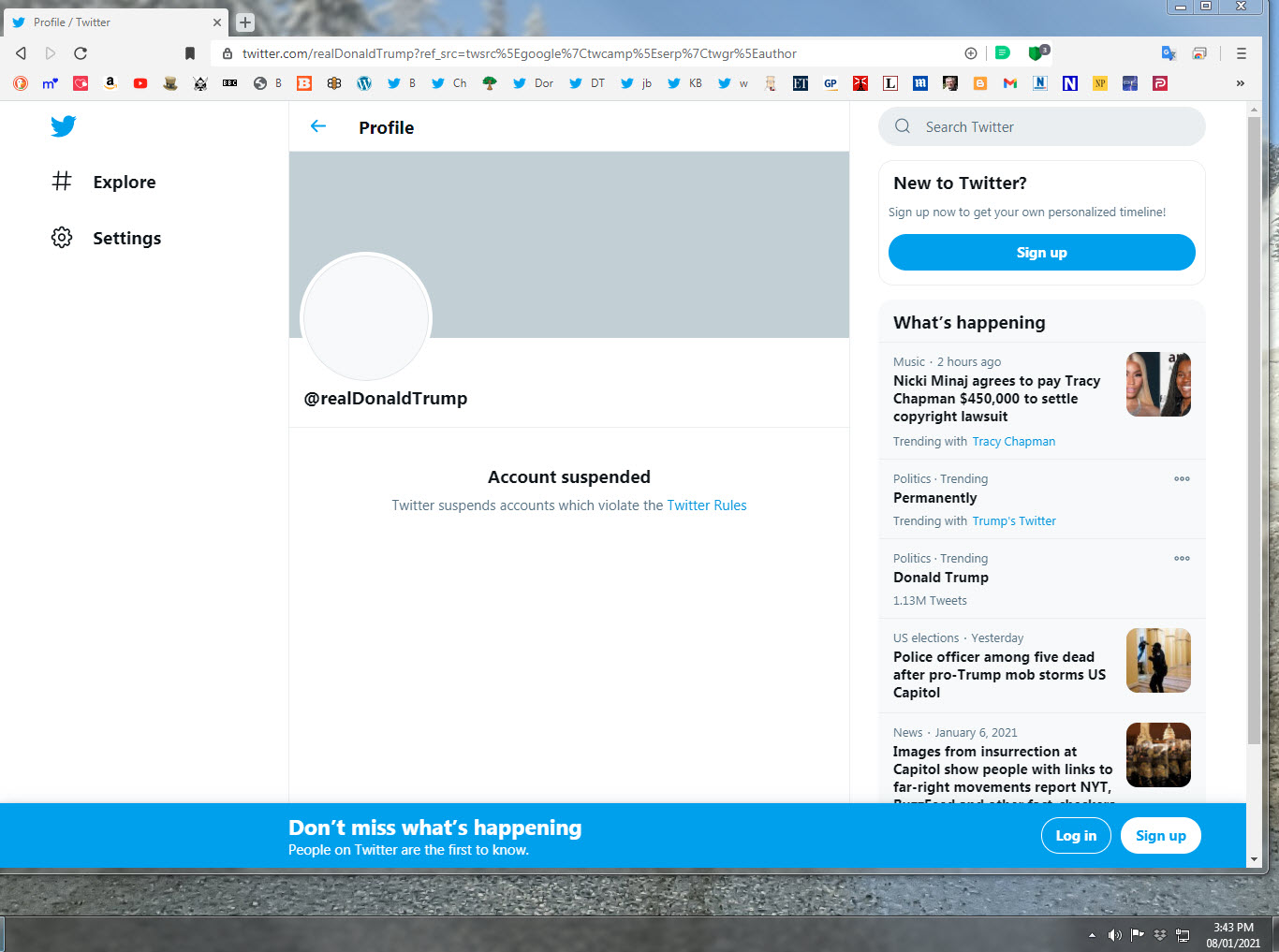The image size is (1279, 952).
Task: Reload the page with the refresh button
Action: [81, 53]
